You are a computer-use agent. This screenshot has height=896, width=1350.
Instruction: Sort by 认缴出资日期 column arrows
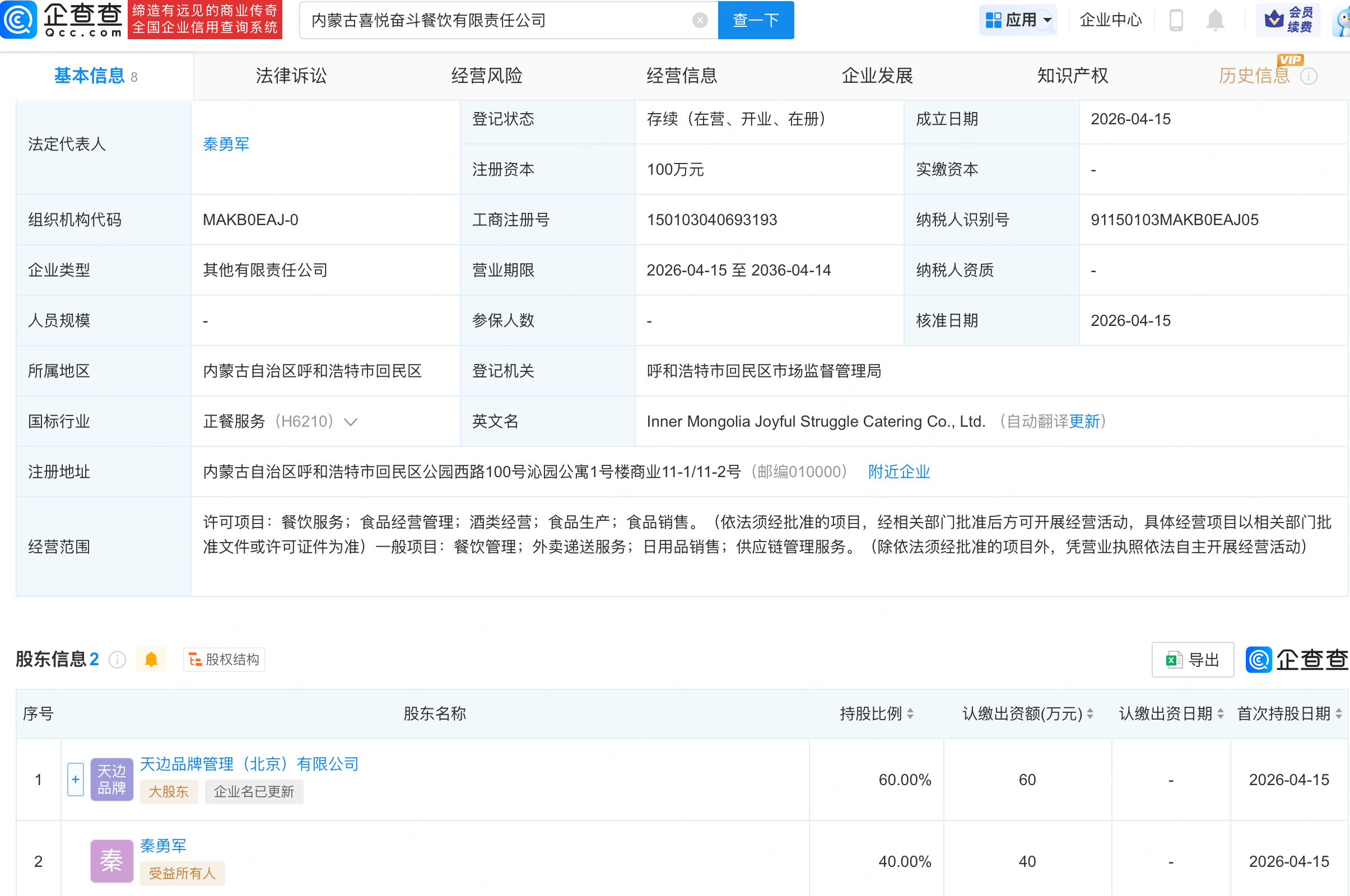click(1220, 713)
